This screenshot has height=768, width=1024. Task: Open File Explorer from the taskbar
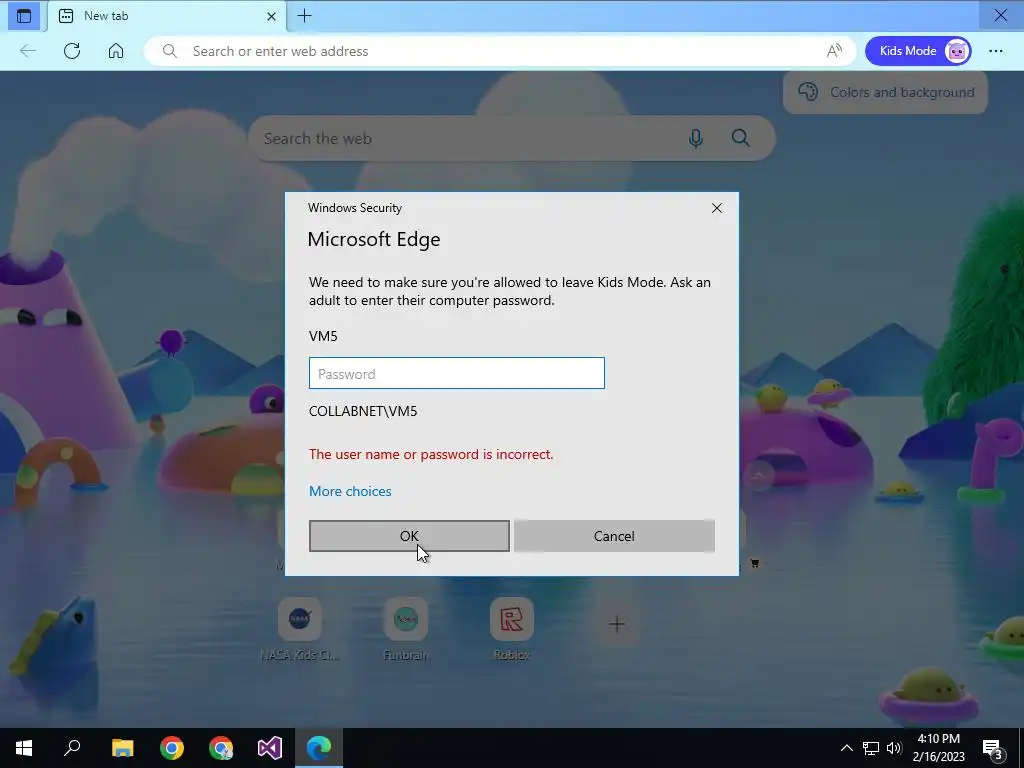122,748
